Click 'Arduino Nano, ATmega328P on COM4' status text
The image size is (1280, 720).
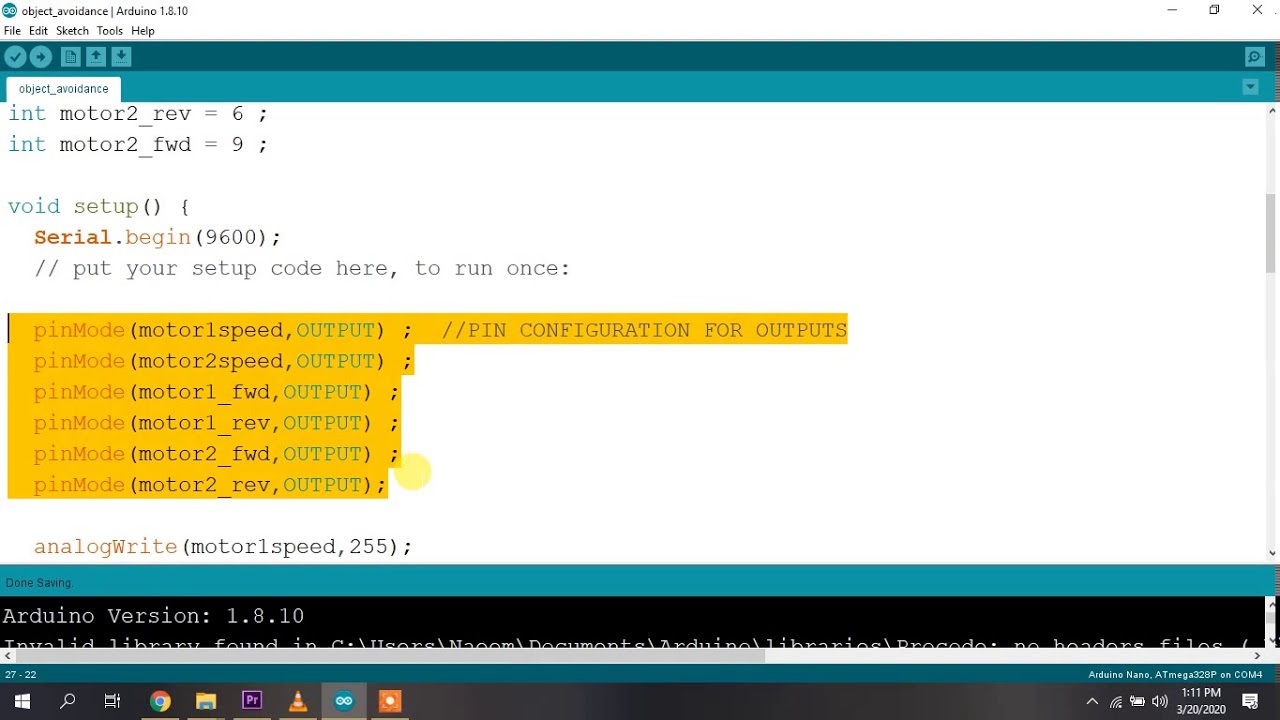tap(1175, 675)
